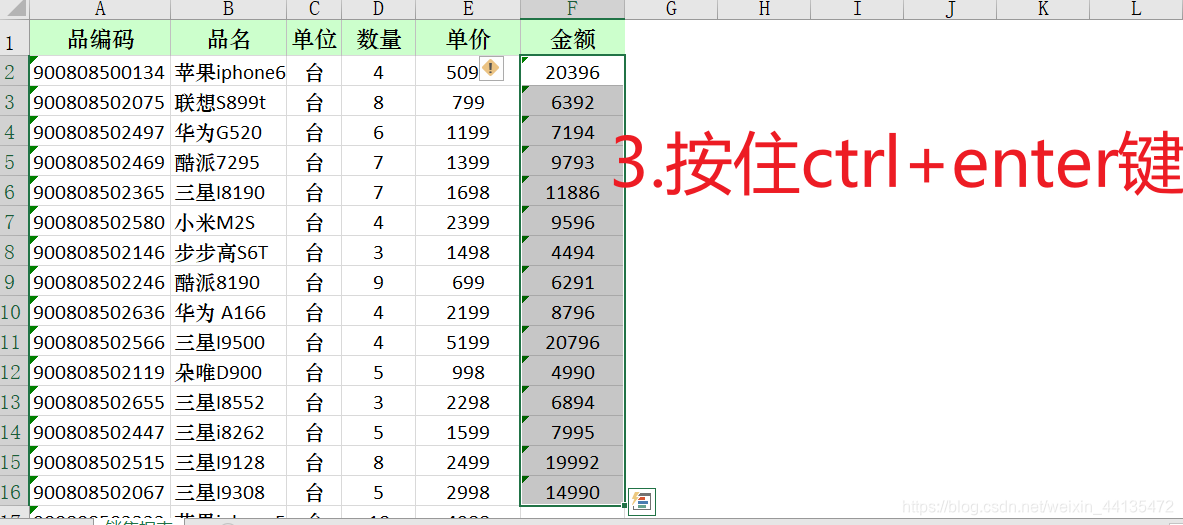Select cell 小米M2S

tap(229, 222)
